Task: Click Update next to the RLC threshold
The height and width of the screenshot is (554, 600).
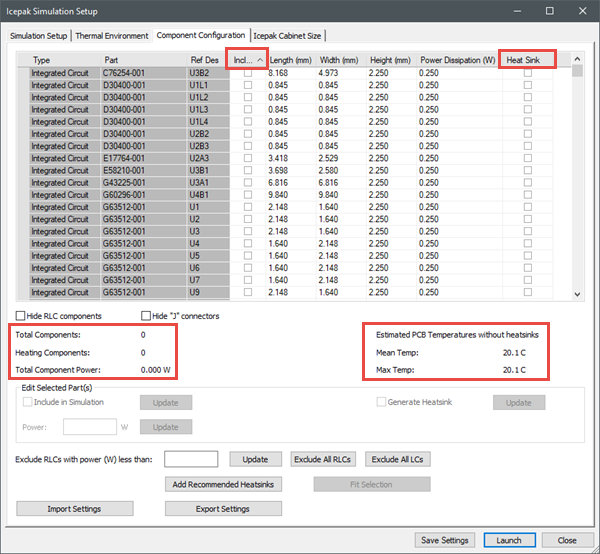Action: 255,459
